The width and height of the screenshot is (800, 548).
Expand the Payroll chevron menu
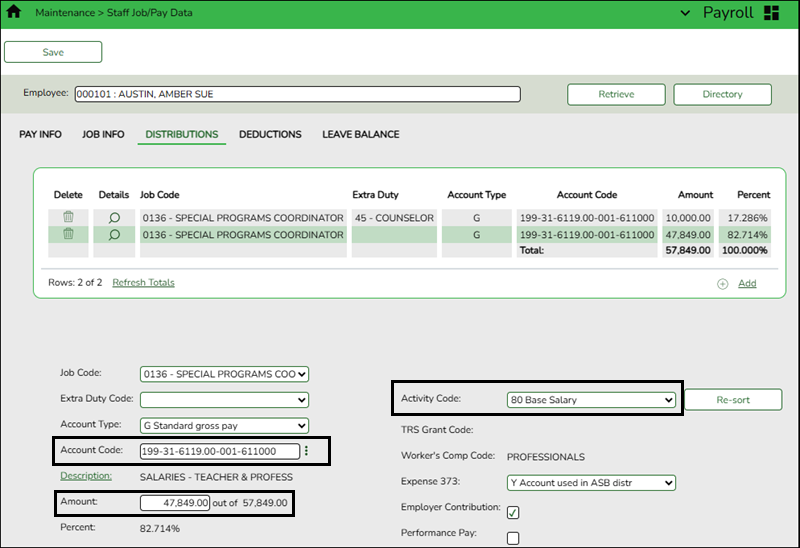tap(685, 13)
